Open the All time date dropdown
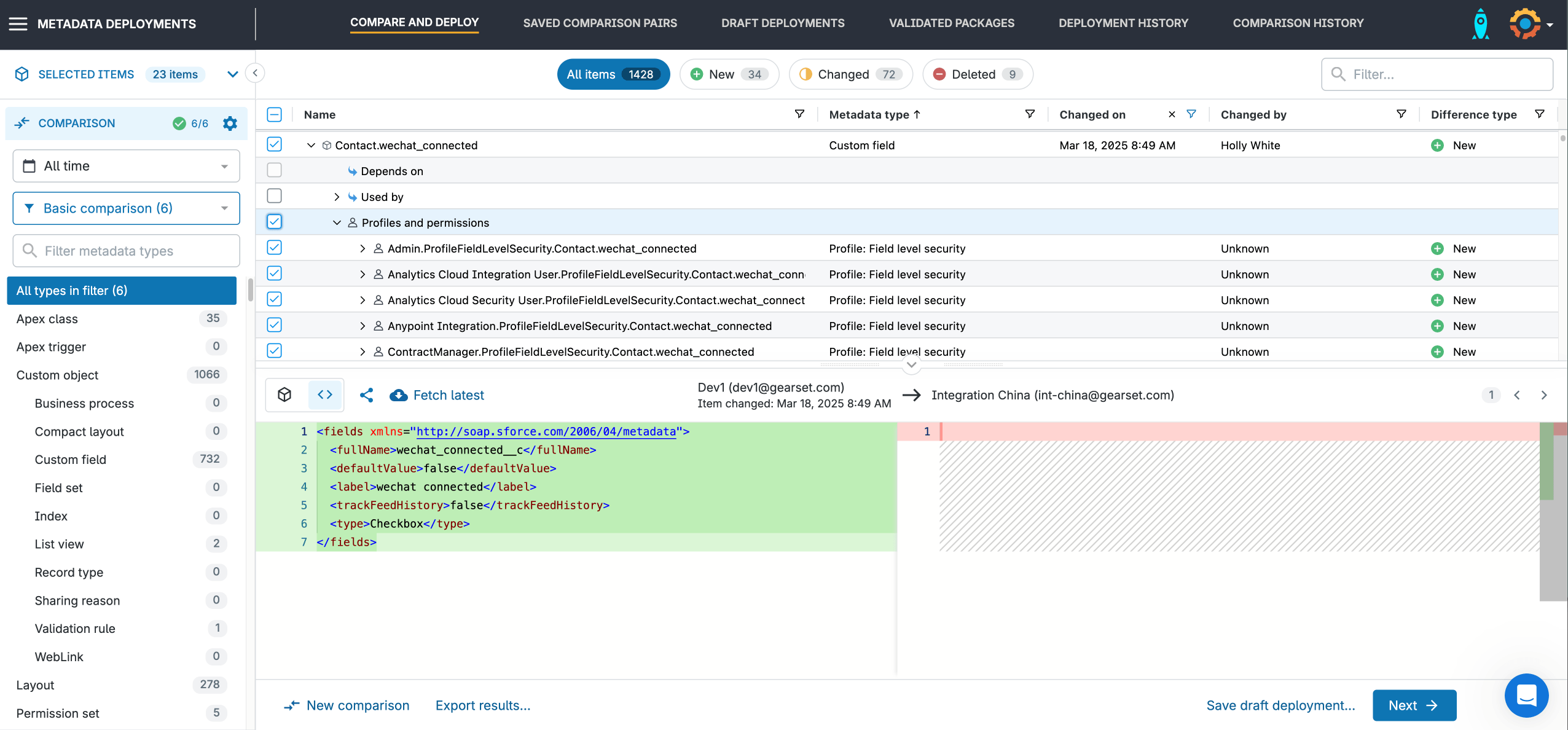Viewport: 1568px width, 730px height. point(126,166)
